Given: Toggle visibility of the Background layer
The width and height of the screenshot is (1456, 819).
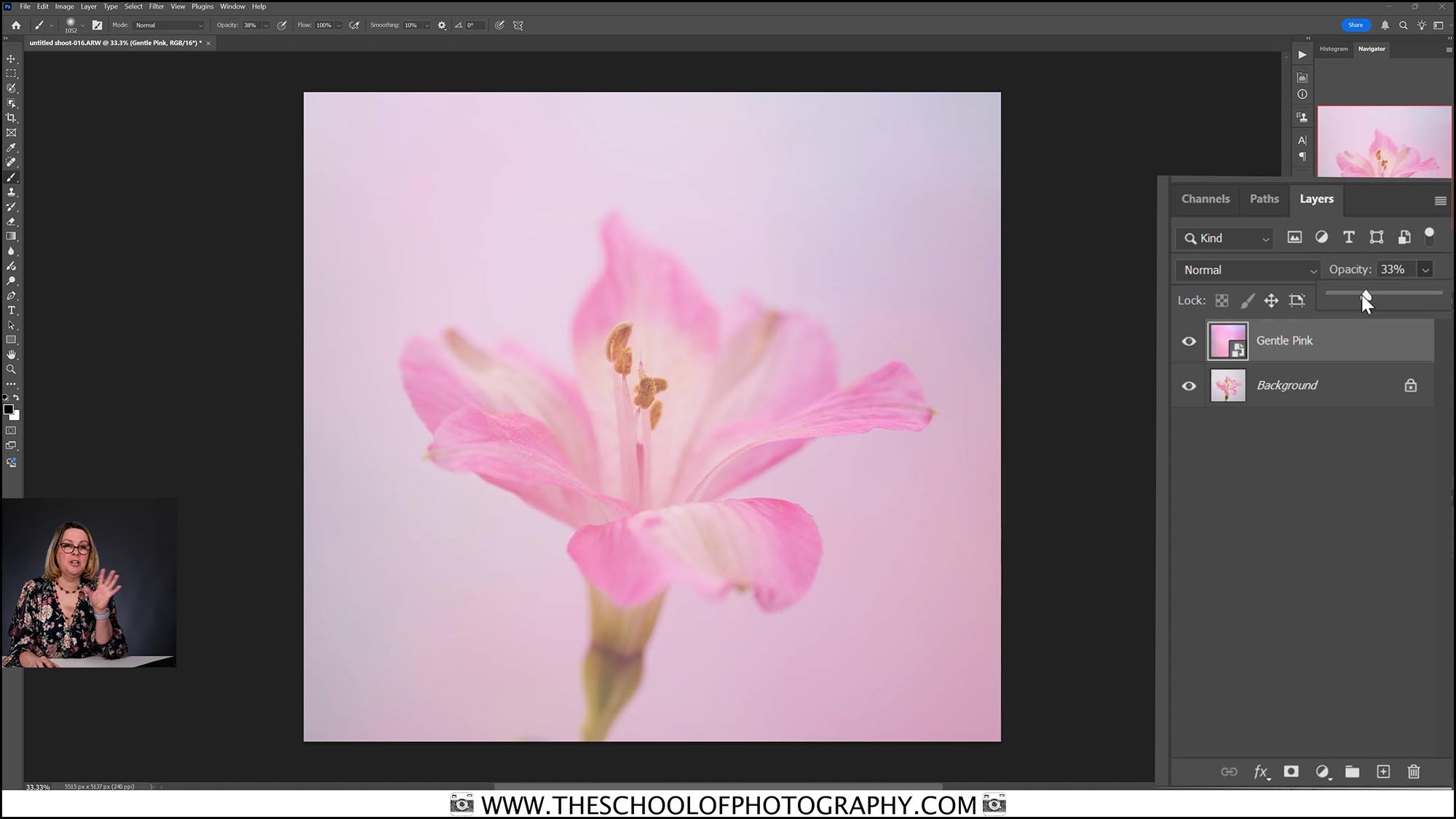Looking at the screenshot, I should click(x=1189, y=385).
